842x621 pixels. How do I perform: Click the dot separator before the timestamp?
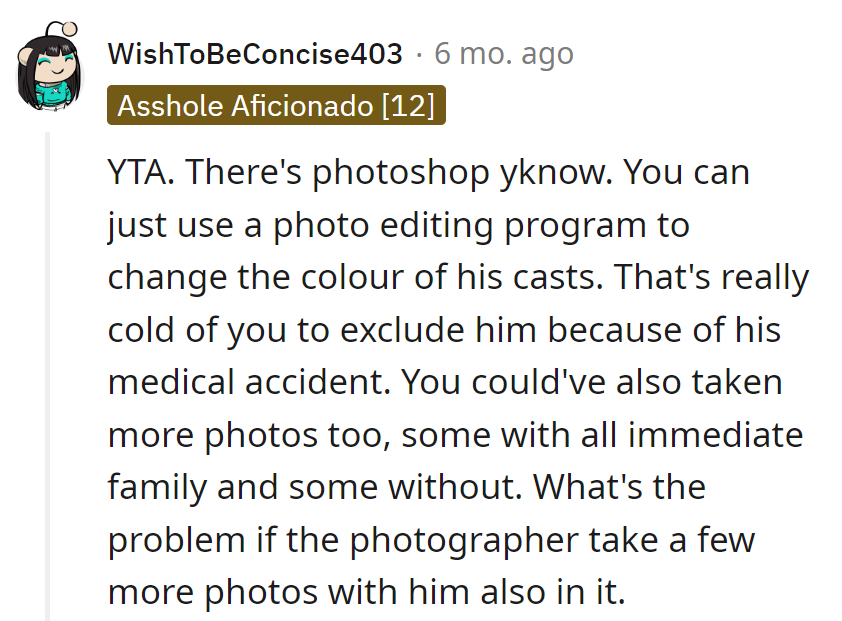pyautogui.click(x=419, y=53)
